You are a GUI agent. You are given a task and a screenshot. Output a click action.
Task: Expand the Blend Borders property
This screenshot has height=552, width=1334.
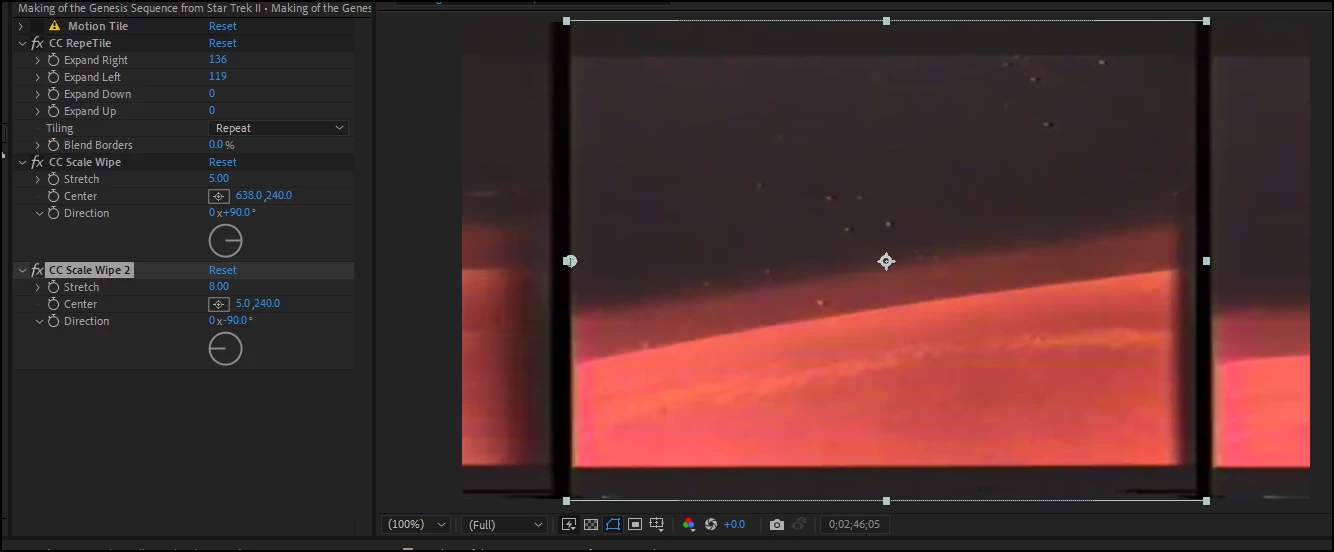pos(38,145)
